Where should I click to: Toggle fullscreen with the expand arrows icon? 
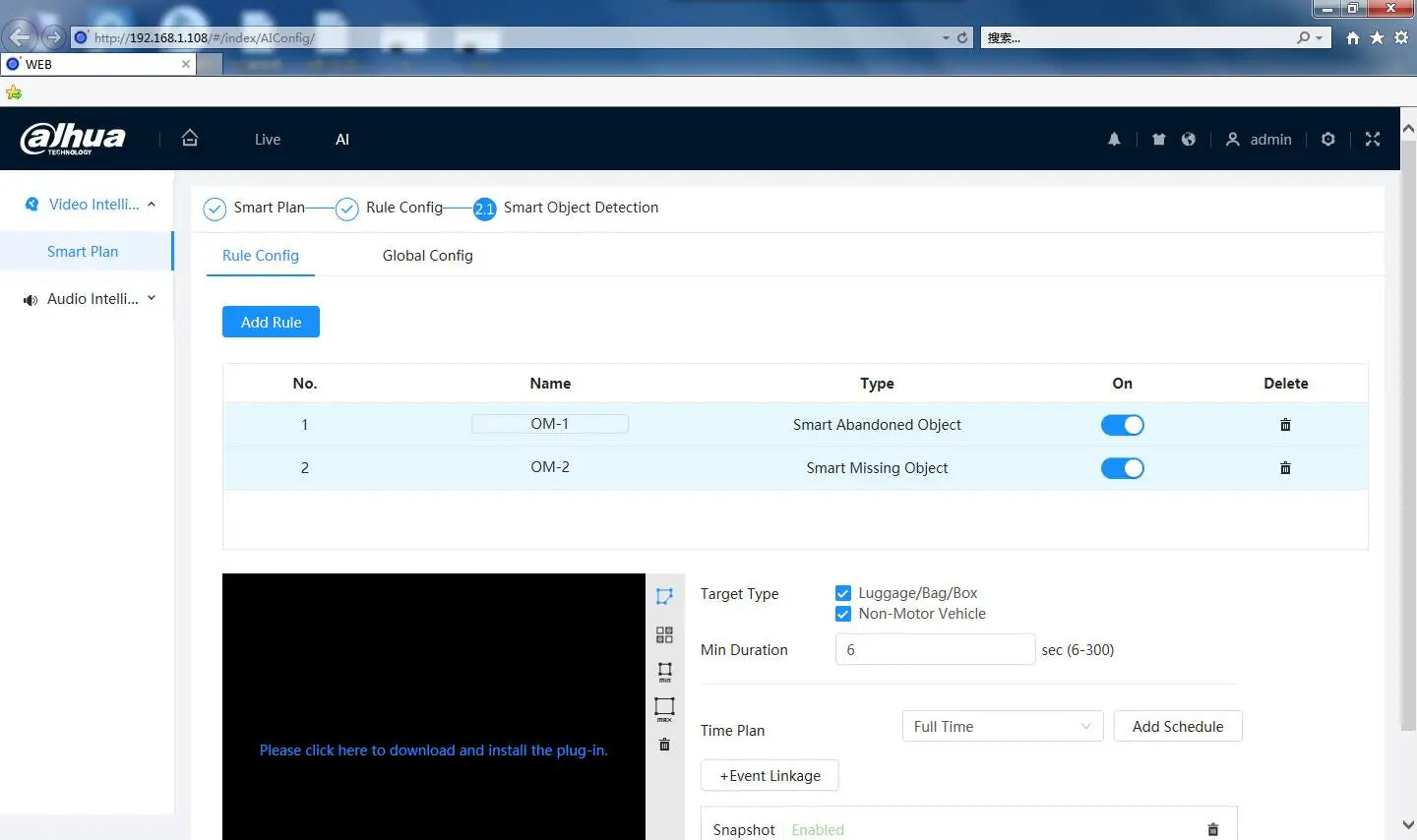(x=1373, y=140)
